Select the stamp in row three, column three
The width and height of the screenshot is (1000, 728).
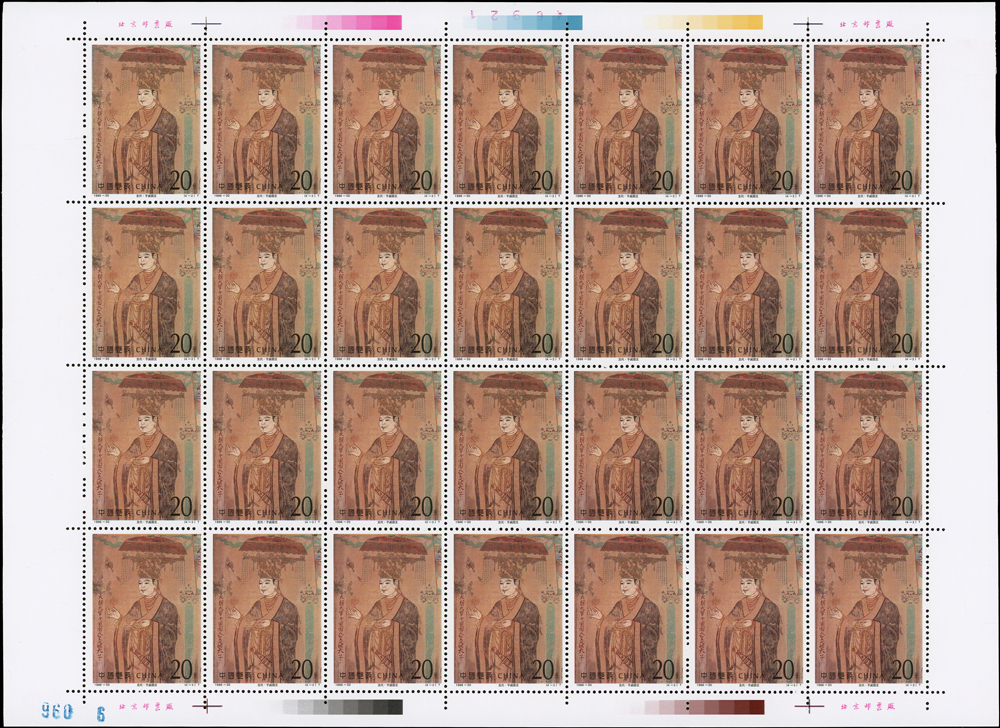coord(387,447)
